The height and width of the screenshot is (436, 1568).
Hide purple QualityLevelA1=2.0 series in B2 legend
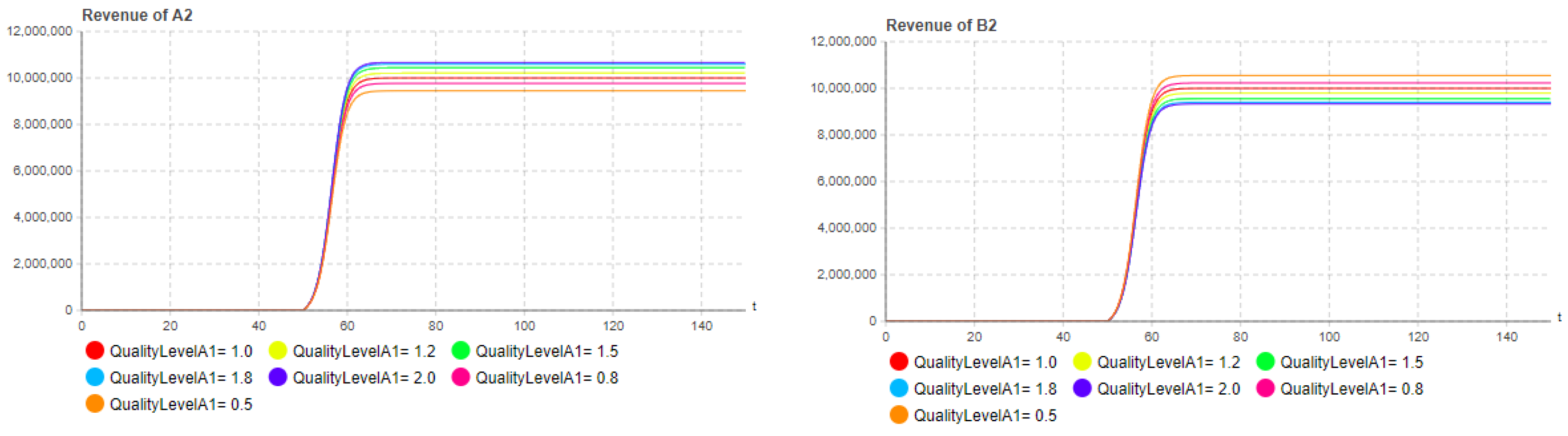point(1082,389)
